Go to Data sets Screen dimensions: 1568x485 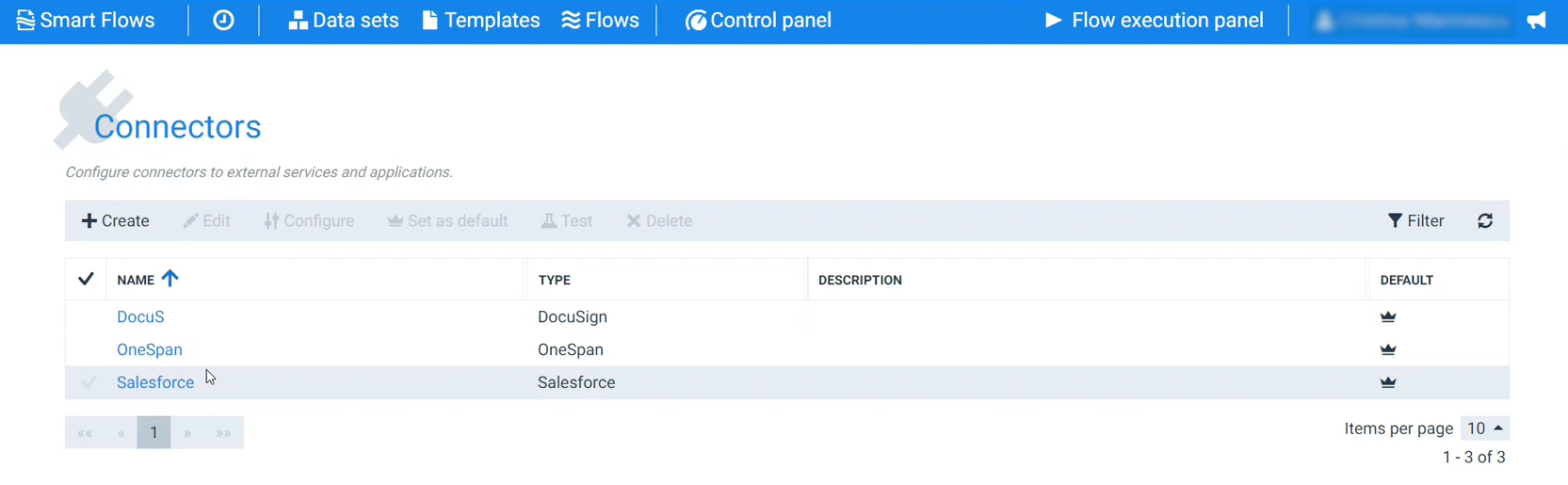[x=343, y=20]
